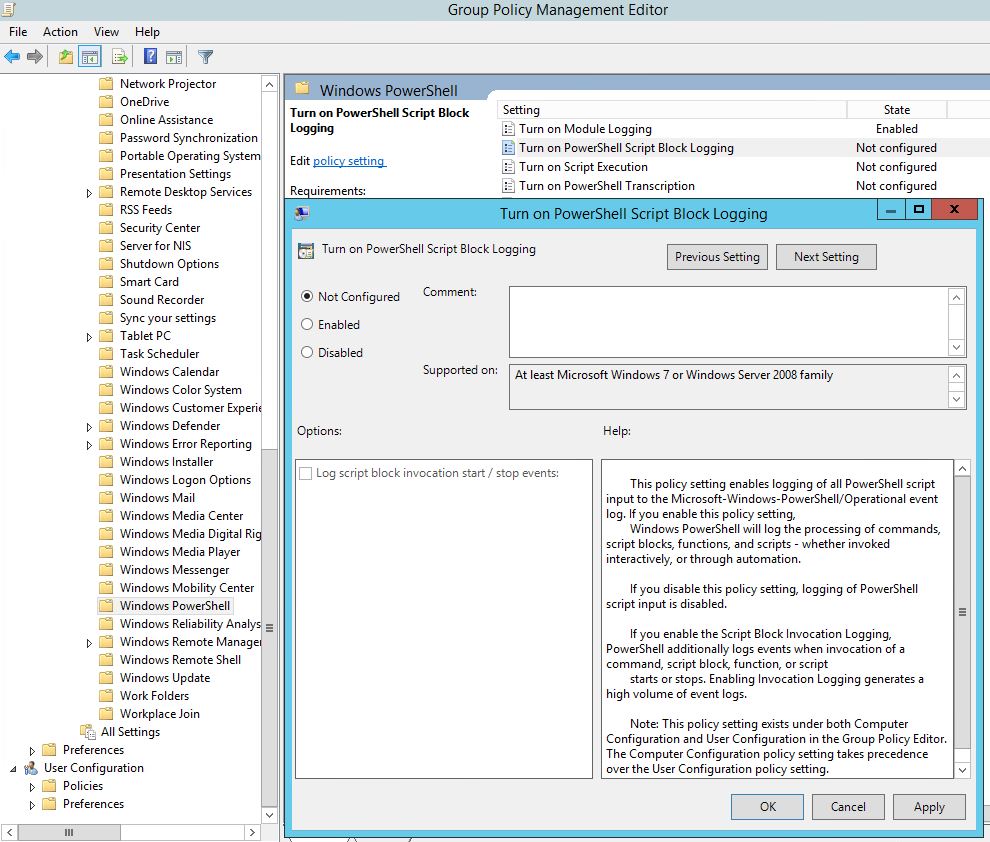Select the Workplace Join tree folder
The width and height of the screenshot is (990, 842).
160,714
